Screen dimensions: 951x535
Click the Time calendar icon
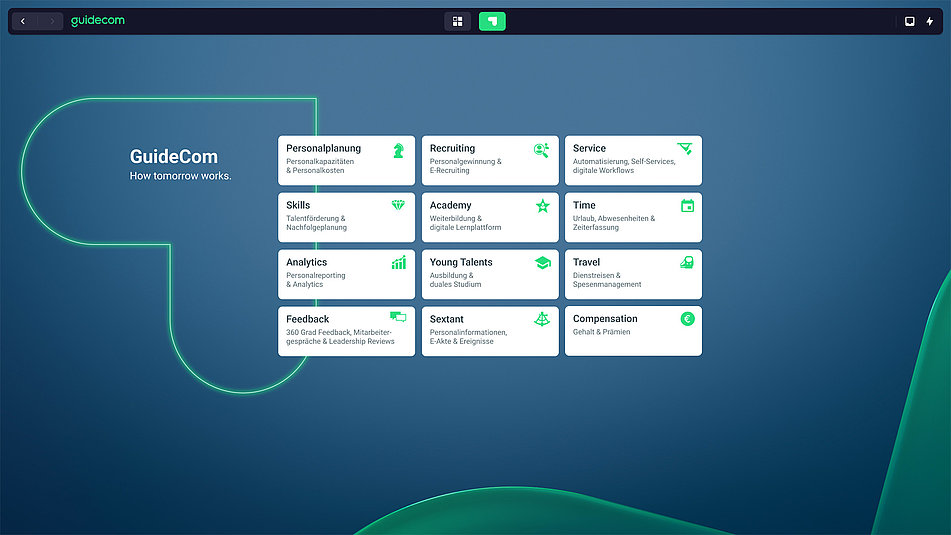pyautogui.click(x=687, y=206)
